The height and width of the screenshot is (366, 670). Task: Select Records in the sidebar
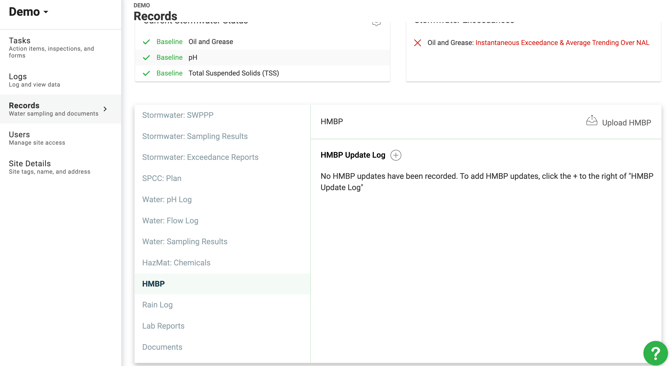(61, 109)
